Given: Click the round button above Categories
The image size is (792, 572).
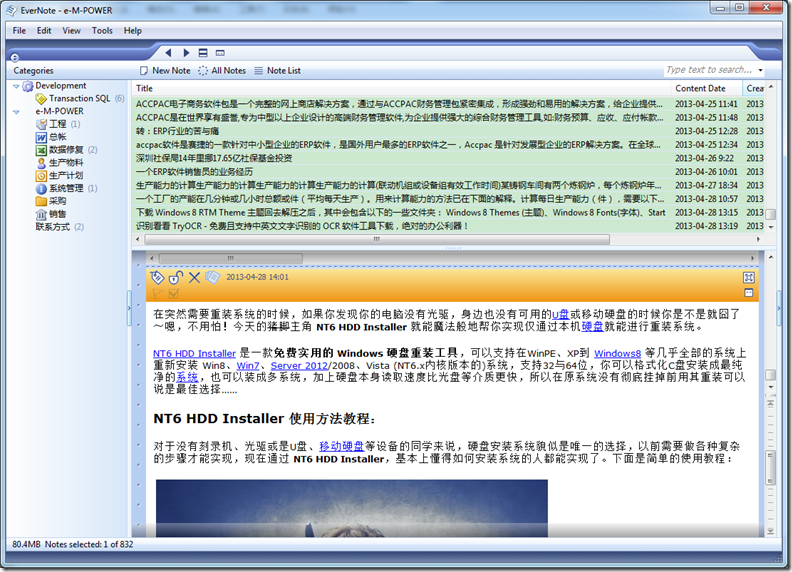Looking at the screenshot, I should [15, 58].
